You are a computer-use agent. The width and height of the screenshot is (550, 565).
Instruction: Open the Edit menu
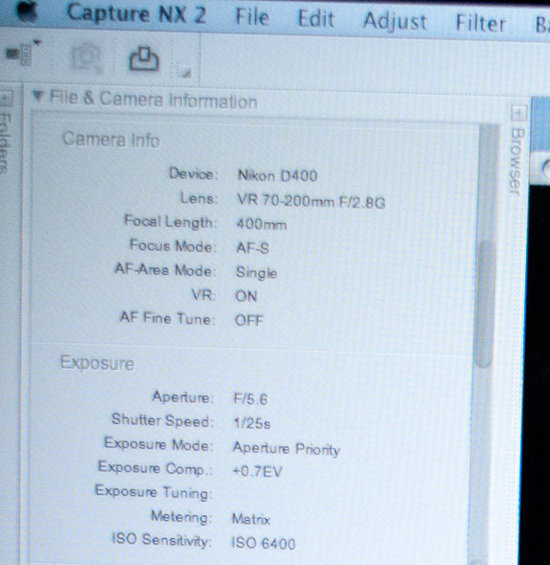coord(316,19)
